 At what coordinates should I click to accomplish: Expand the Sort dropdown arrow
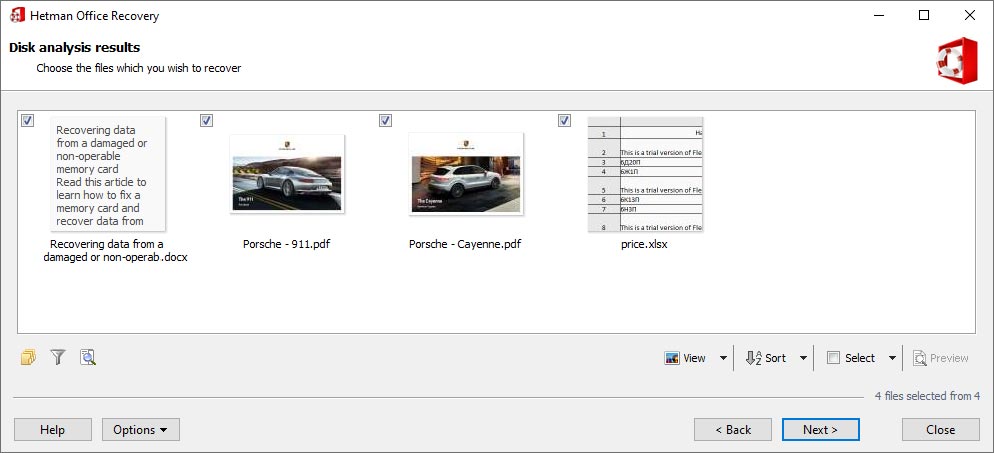pos(803,358)
